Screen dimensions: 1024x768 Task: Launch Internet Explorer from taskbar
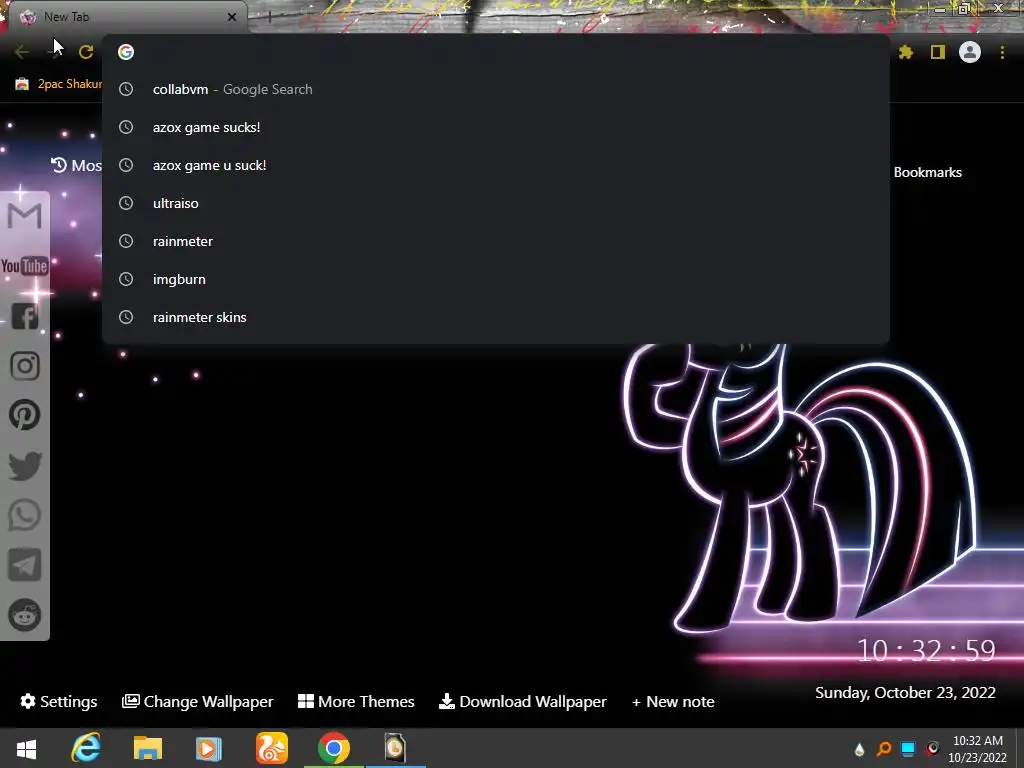86,748
